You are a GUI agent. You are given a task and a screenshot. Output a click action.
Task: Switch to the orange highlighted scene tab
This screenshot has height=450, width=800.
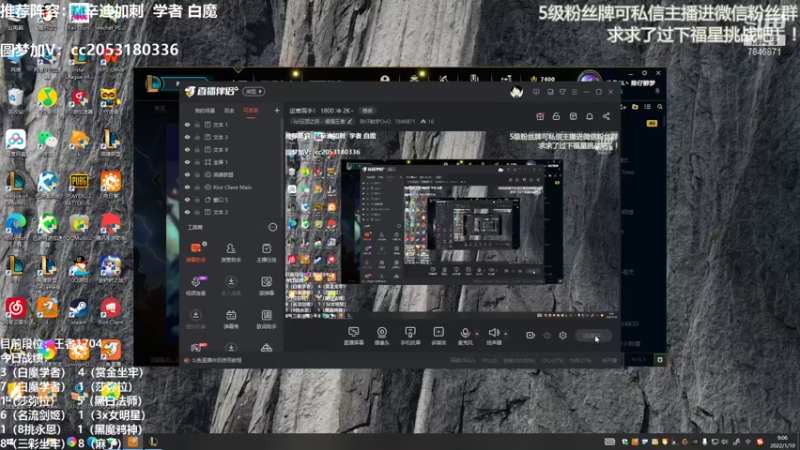coord(251,110)
